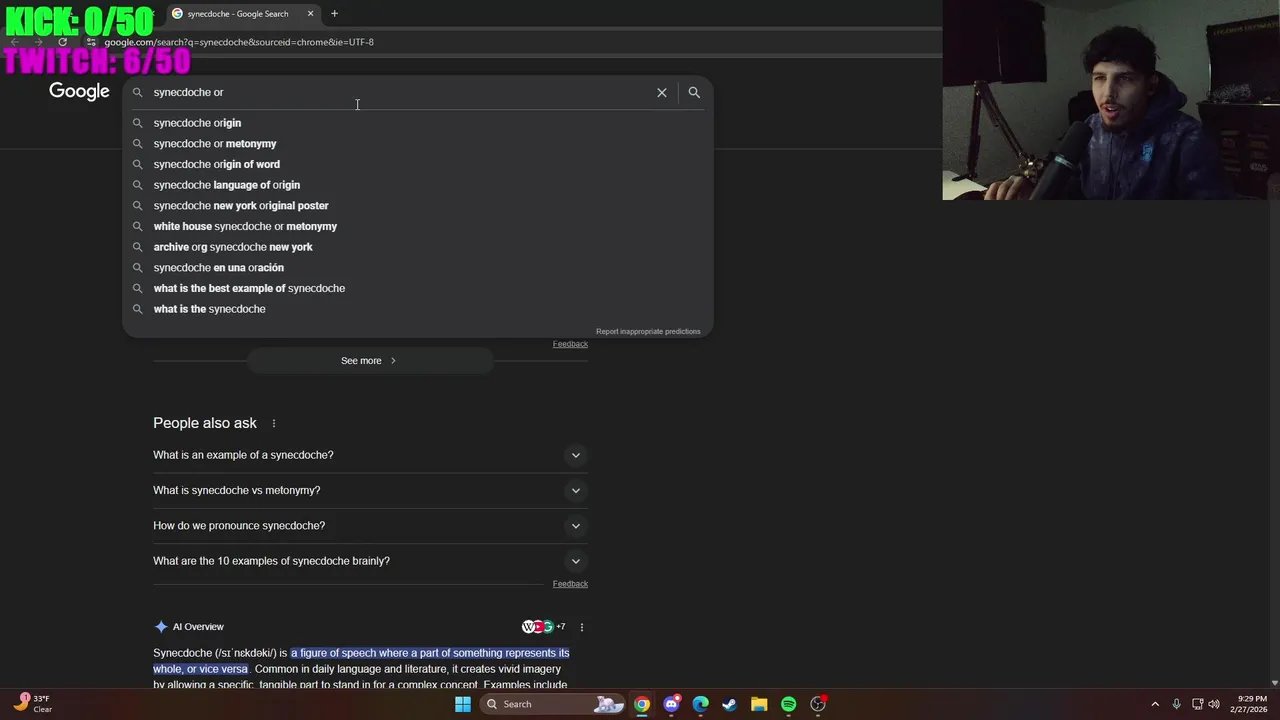Screen dimensions: 1280x720
Task: Close the synecdoche Google Search tab
Action: pyautogui.click(x=310, y=14)
